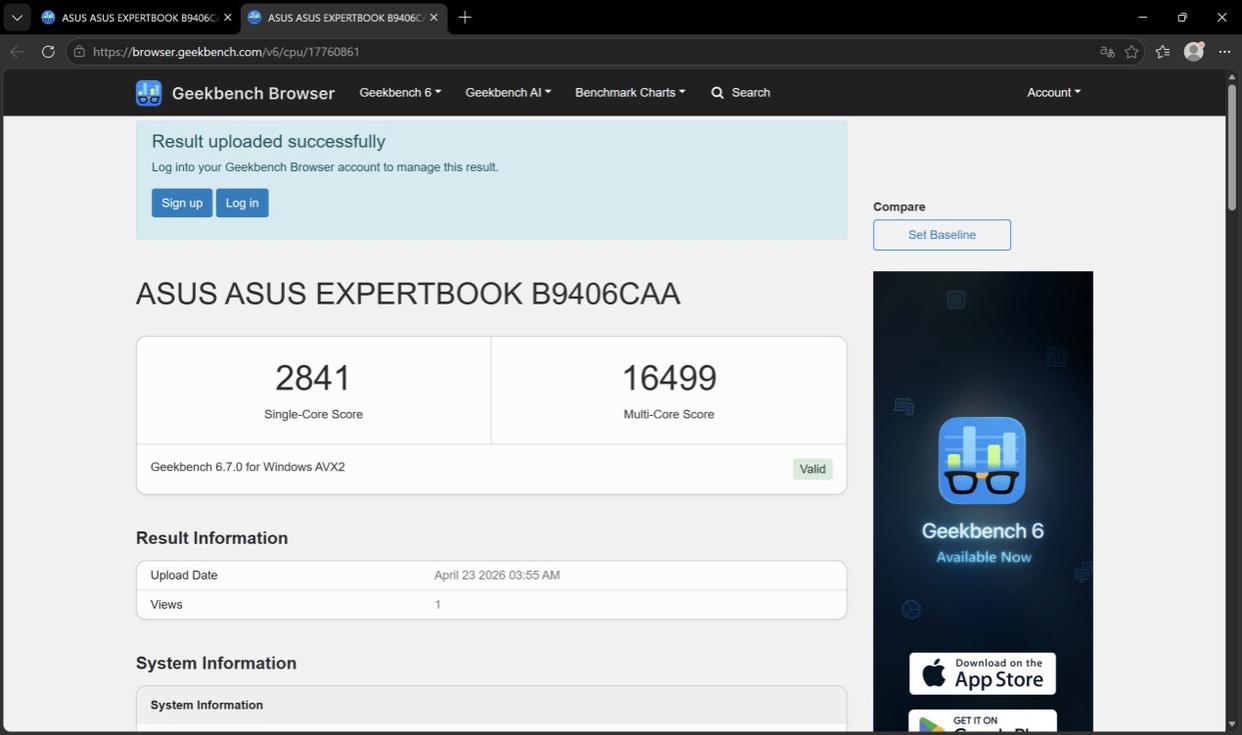Expand the Geekbench AI dropdown menu

507,93
